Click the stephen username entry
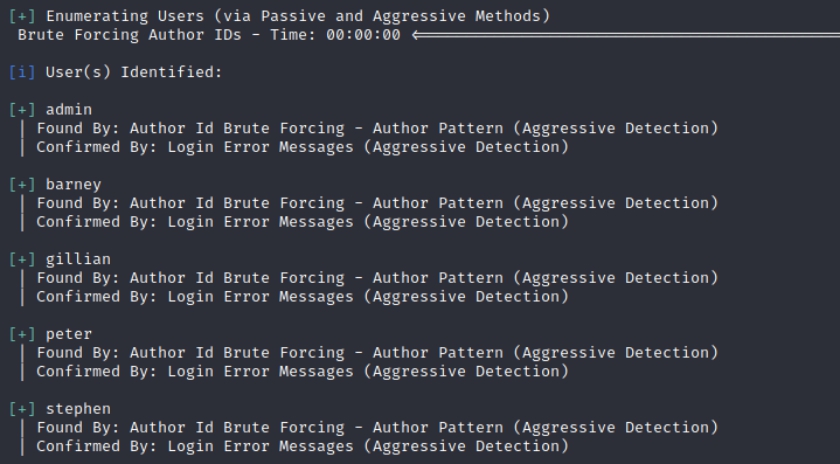Image resolution: width=840 pixels, height=464 pixels. [78, 409]
